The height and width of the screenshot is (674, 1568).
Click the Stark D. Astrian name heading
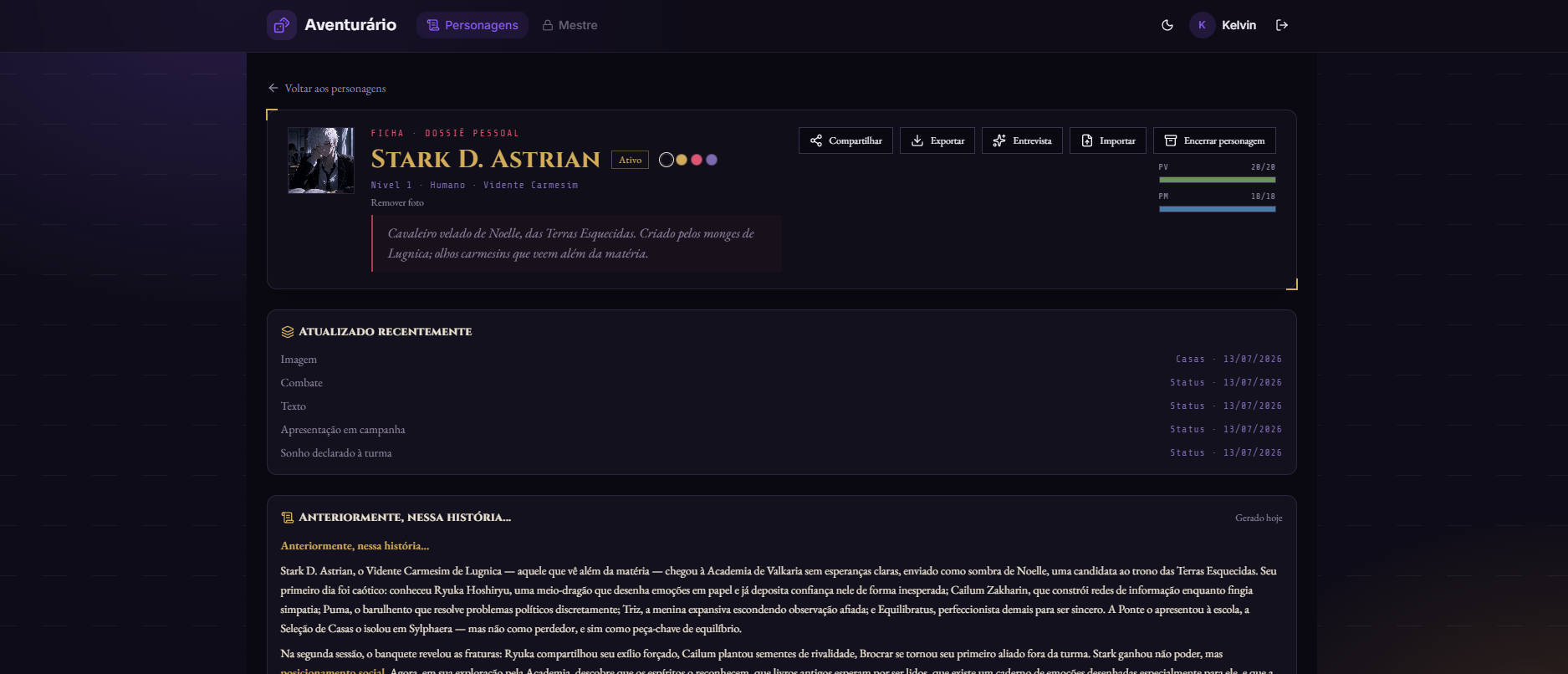tap(486, 159)
